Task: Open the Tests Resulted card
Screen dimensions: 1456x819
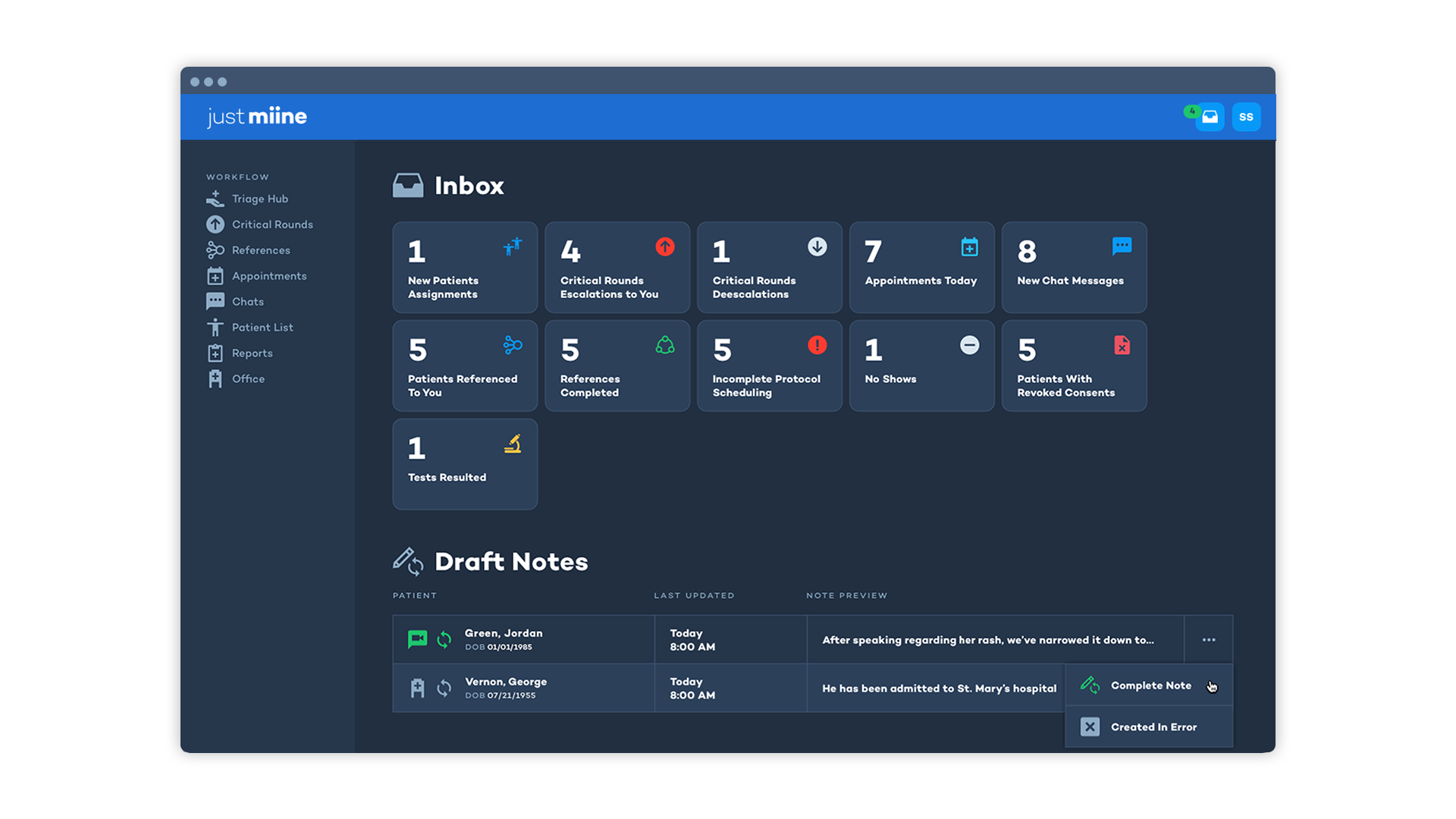Action: (466, 465)
